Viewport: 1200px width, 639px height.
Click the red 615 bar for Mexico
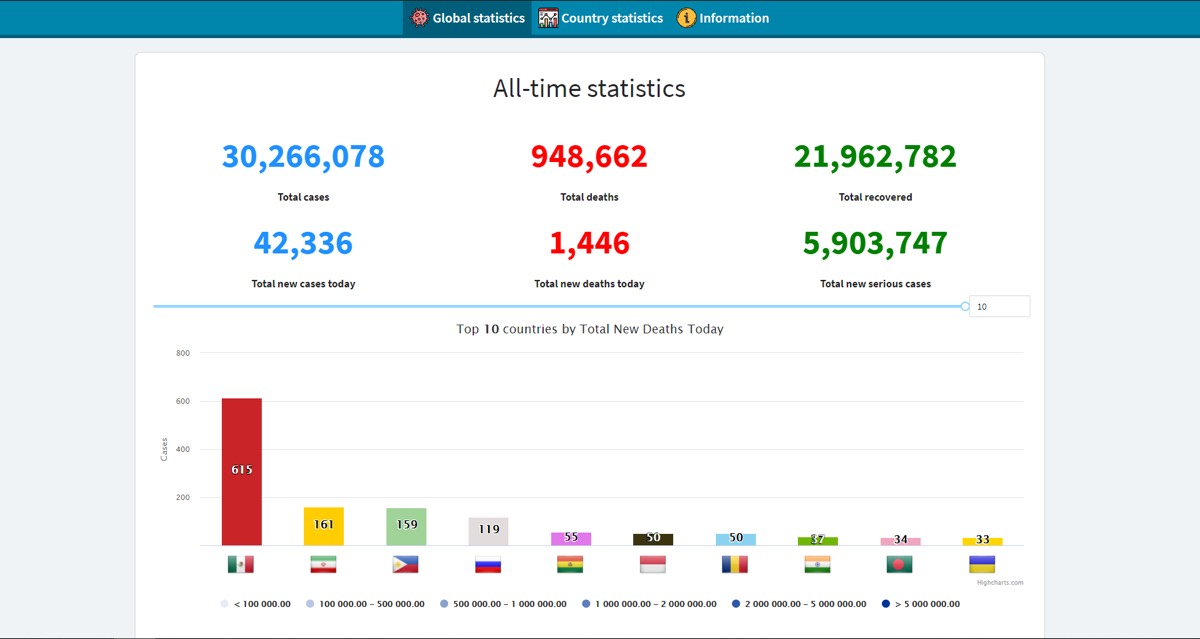pyautogui.click(x=241, y=470)
